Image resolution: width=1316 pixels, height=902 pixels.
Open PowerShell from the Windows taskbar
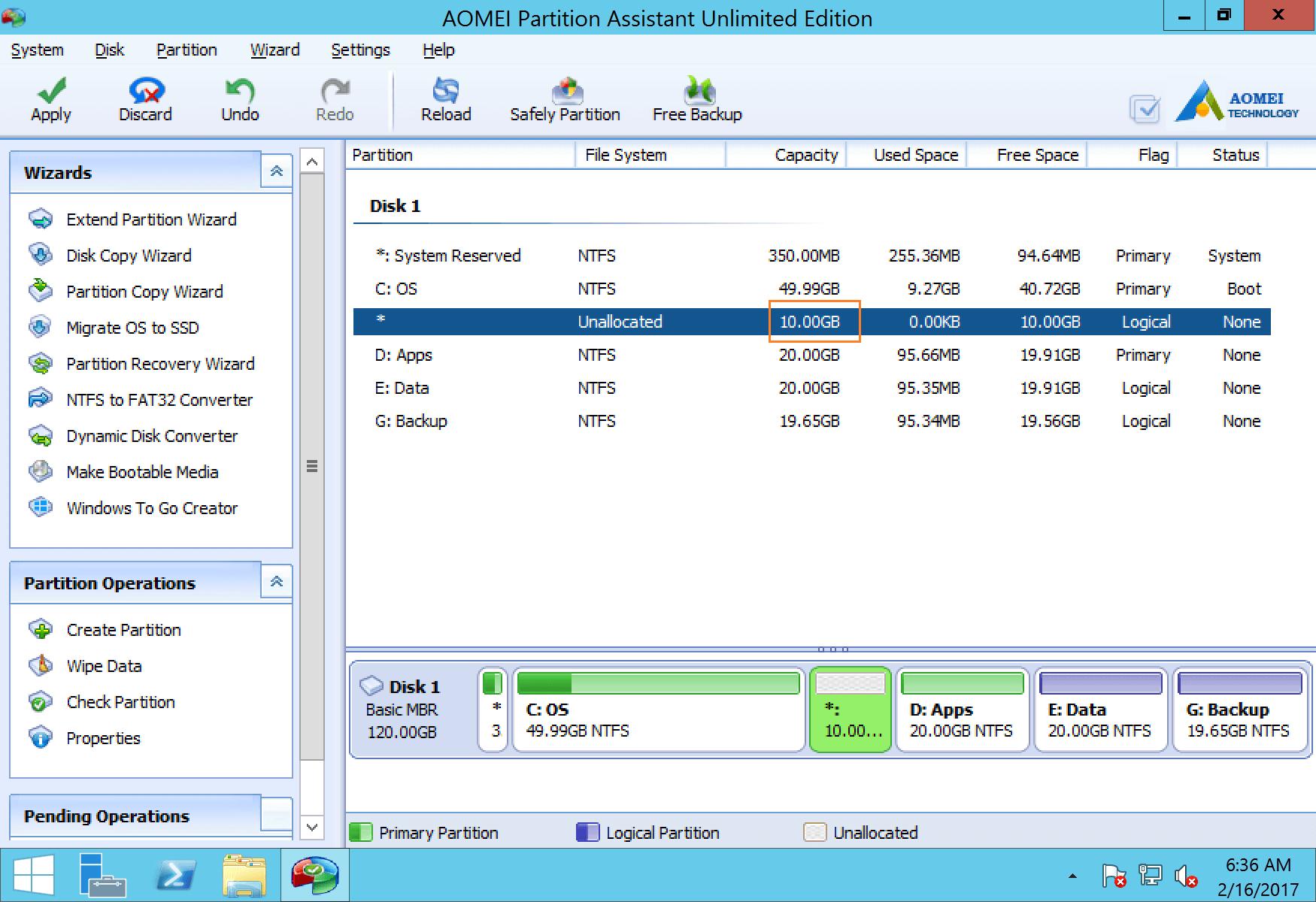click(x=174, y=876)
